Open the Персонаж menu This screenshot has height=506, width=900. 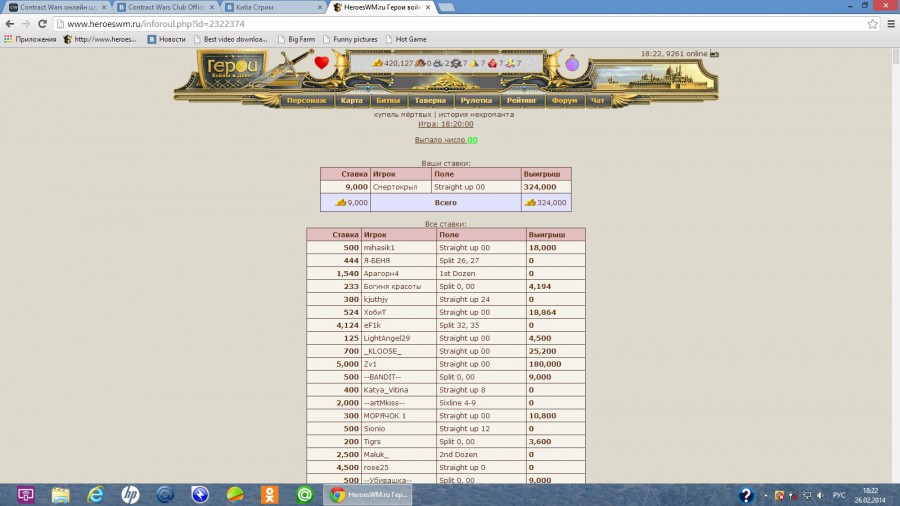click(306, 101)
